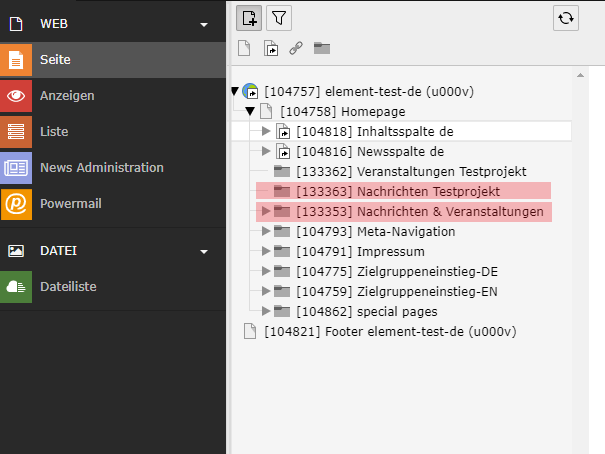Click the refresh page tree button
This screenshot has height=454, width=605.
[566, 17]
